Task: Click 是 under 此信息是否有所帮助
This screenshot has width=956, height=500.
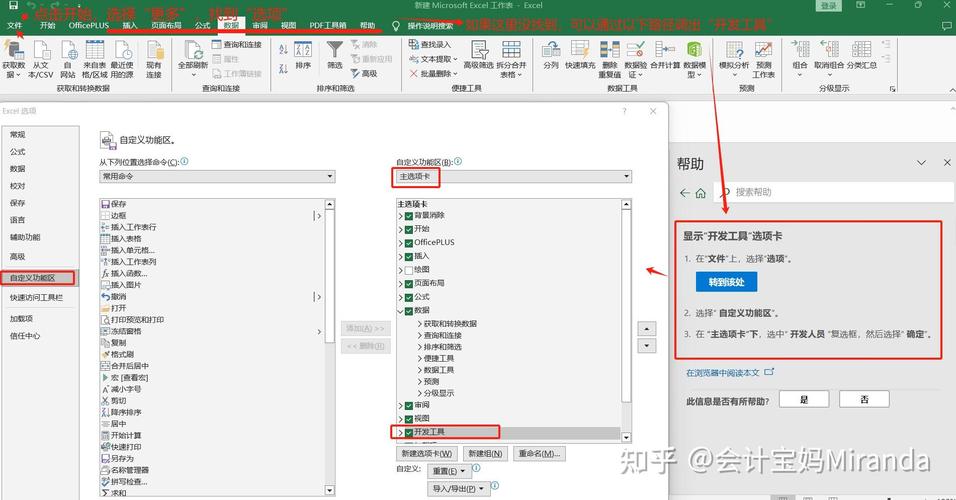Action: coord(804,400)
